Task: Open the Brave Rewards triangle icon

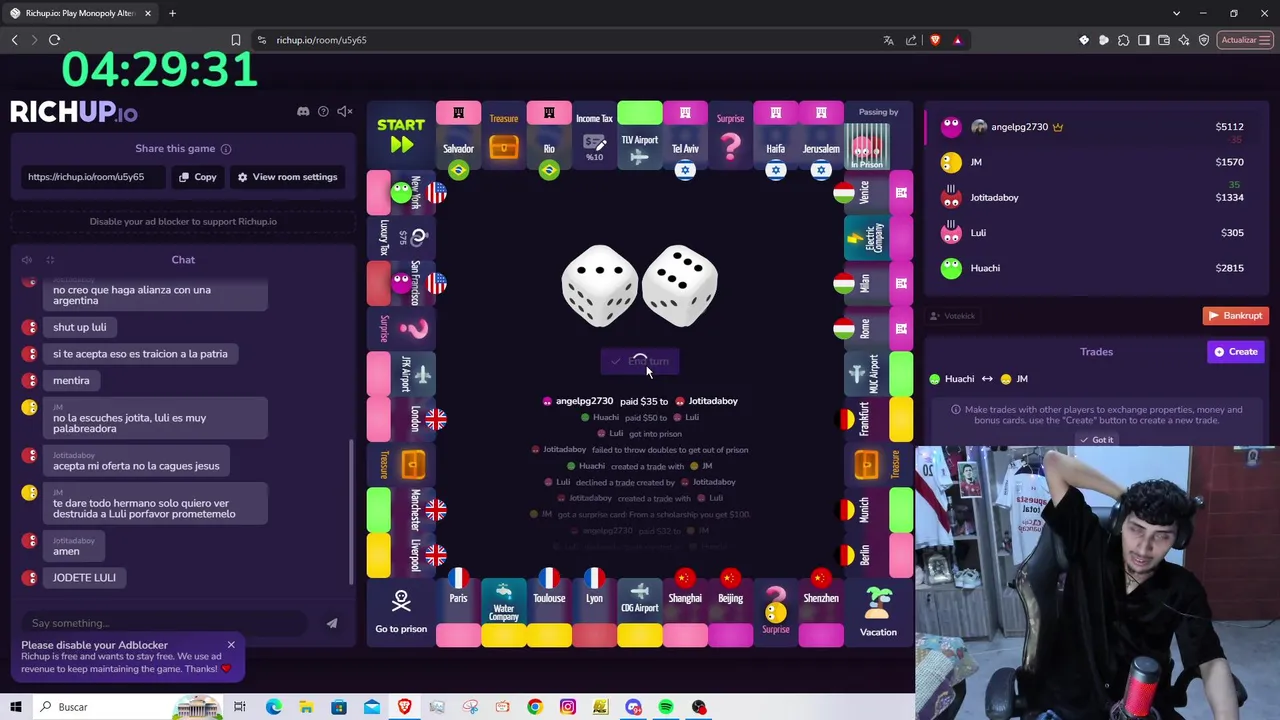Action: point(957,40)
